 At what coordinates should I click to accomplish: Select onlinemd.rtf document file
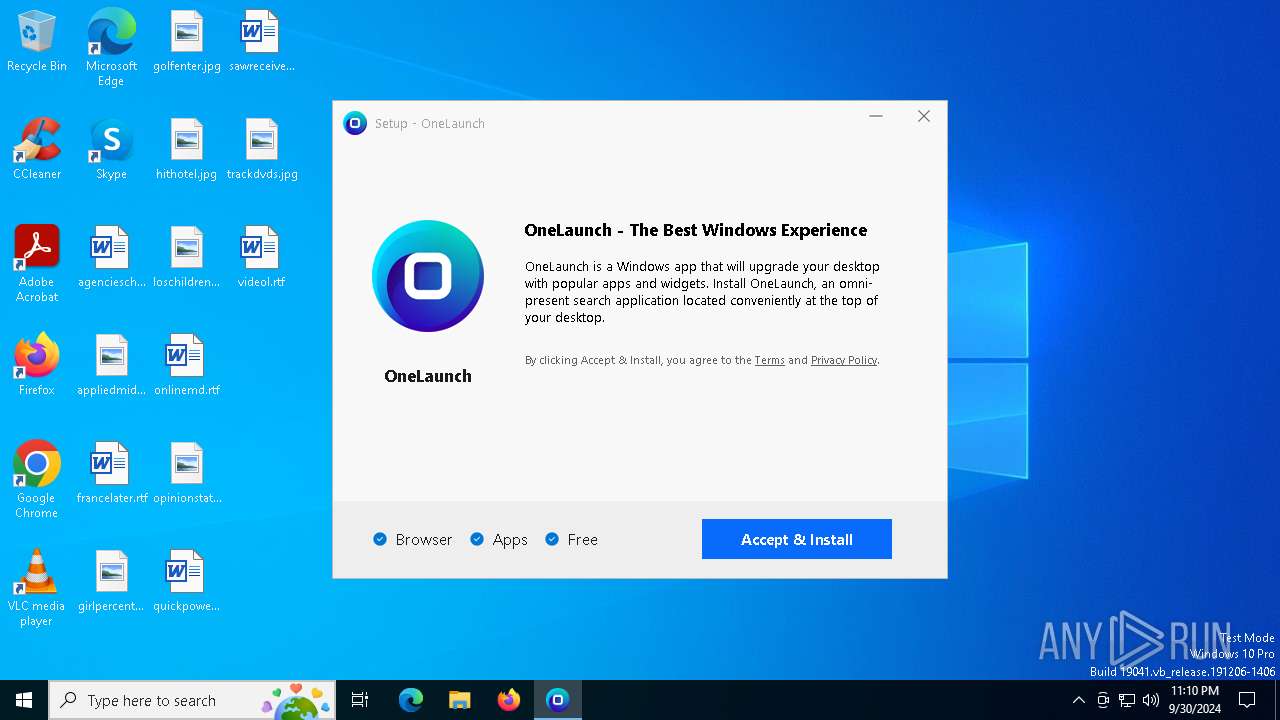coord(187,365)
